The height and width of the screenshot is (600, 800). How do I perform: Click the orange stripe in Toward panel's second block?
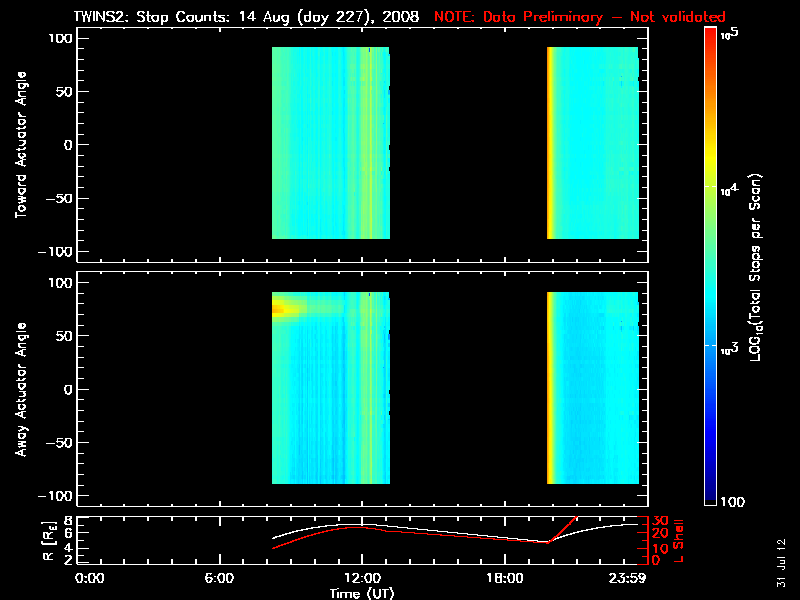[550, 143]
